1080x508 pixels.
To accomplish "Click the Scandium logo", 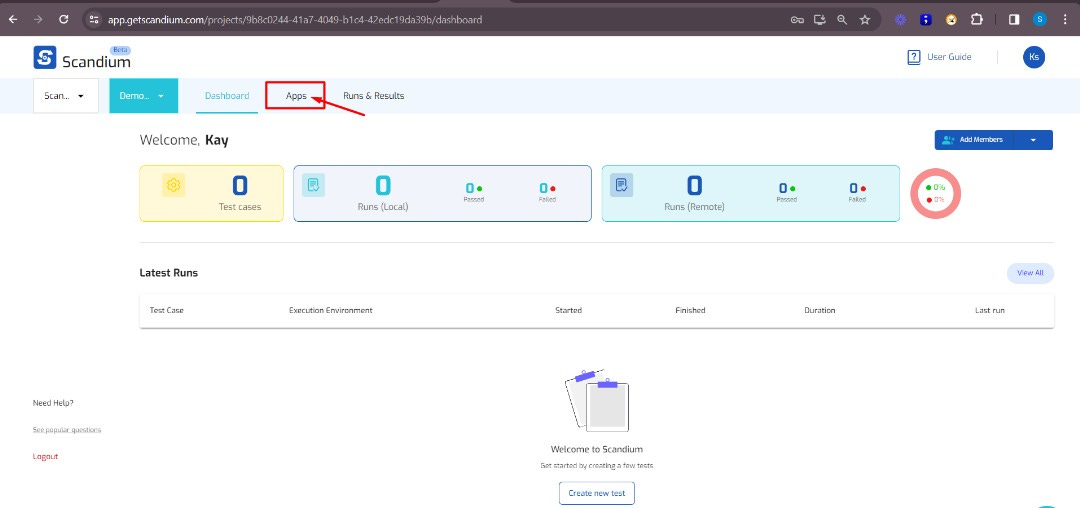I will pos(82,58).
